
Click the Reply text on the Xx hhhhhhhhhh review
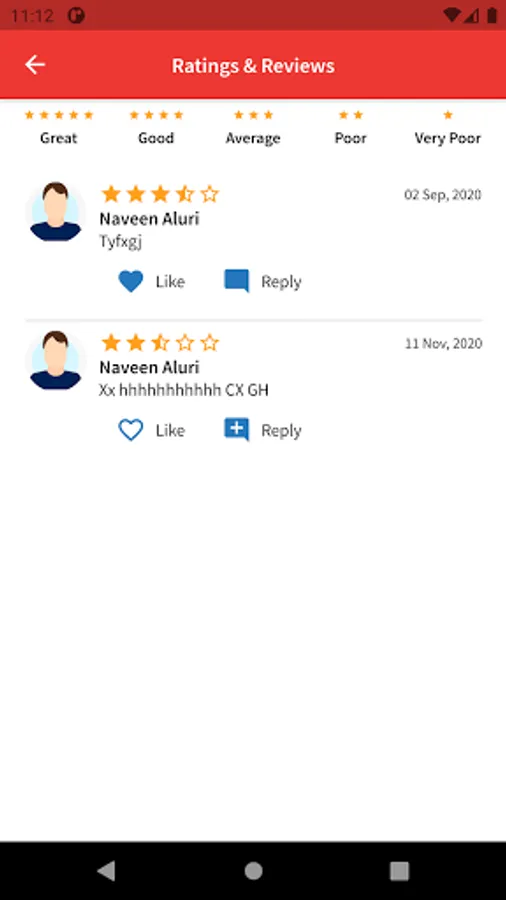pyautogui.click(x=281, y=430)
